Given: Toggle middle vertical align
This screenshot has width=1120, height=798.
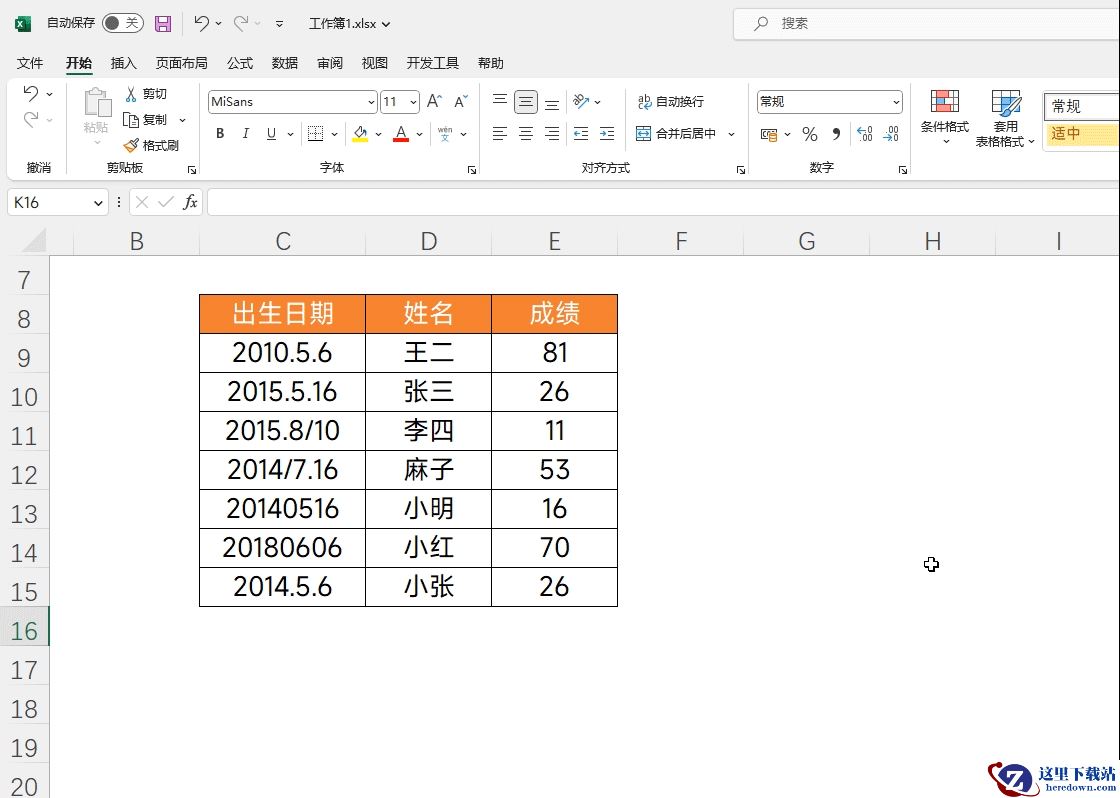Looking at the screenshot, I should (x=526, y=101).
